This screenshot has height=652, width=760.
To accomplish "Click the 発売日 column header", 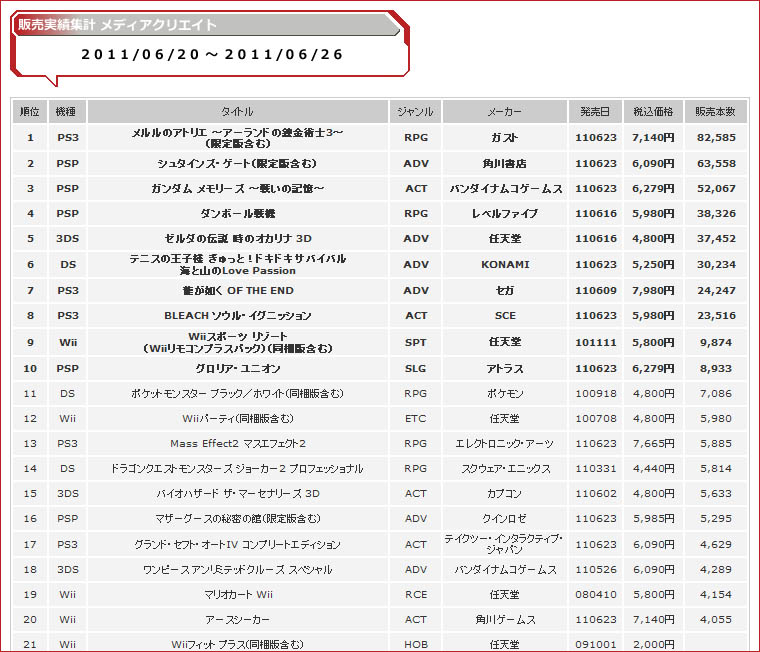I will [x=595, y=111].
